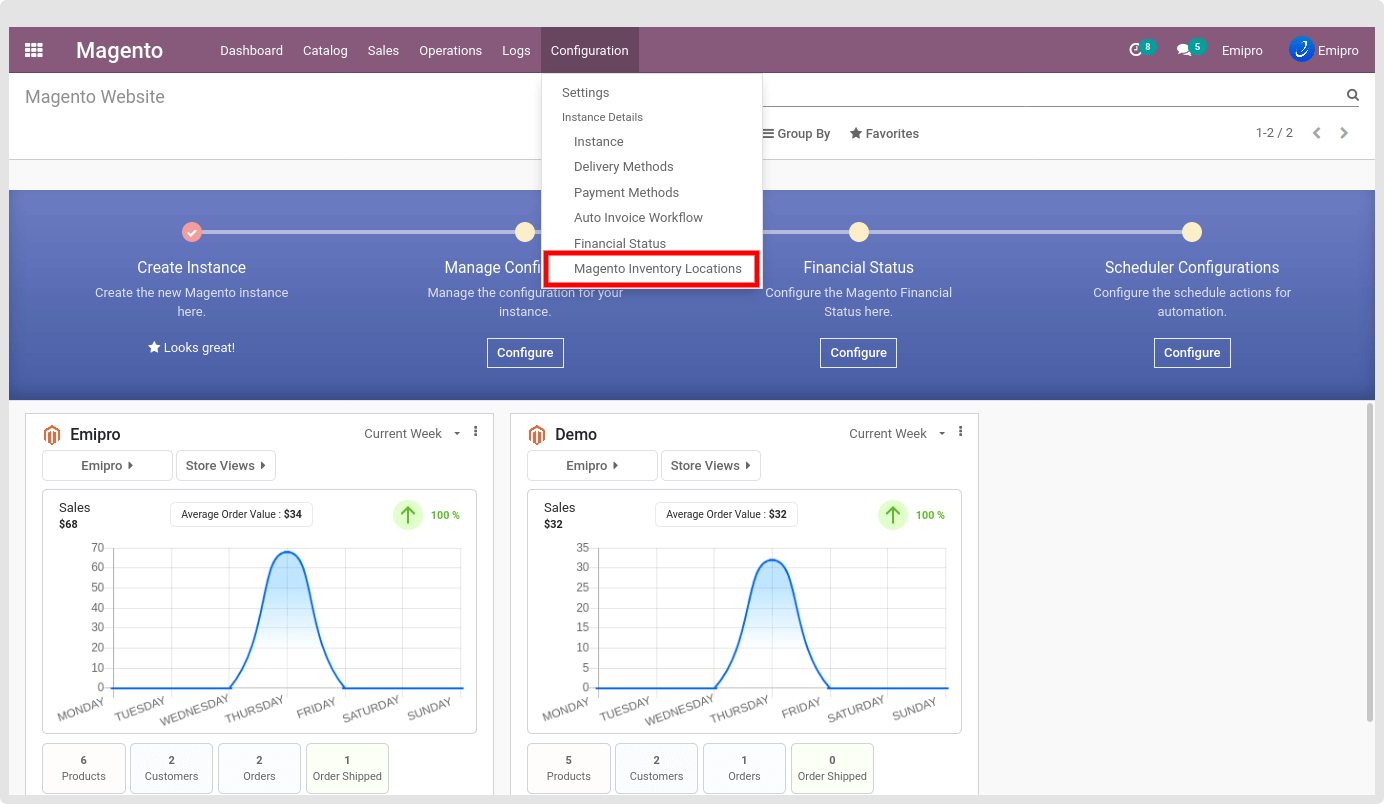This screenshot has height=804, width=1384.
Task: Open the Logs menu
Action: tap(516, 50)
